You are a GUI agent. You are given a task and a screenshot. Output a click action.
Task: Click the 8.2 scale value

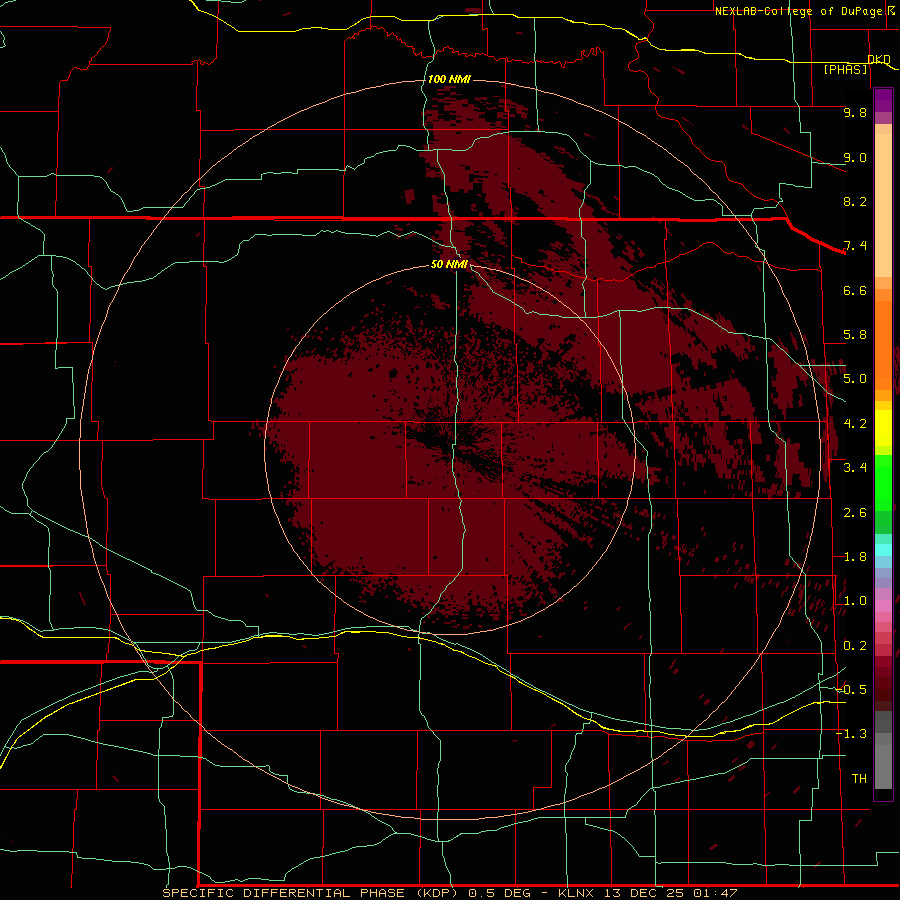click(x=855, y=201)
